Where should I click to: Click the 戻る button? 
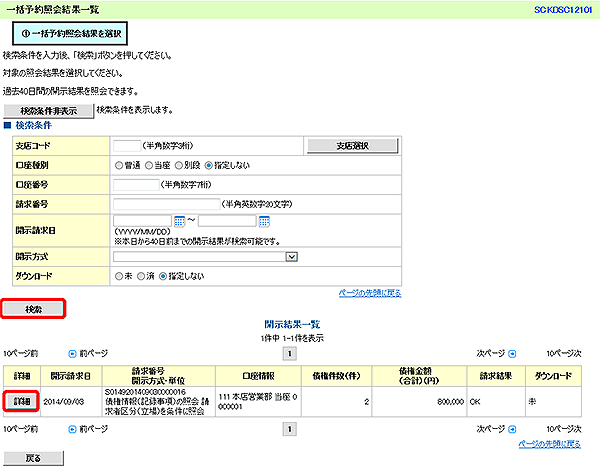[34, 458]
